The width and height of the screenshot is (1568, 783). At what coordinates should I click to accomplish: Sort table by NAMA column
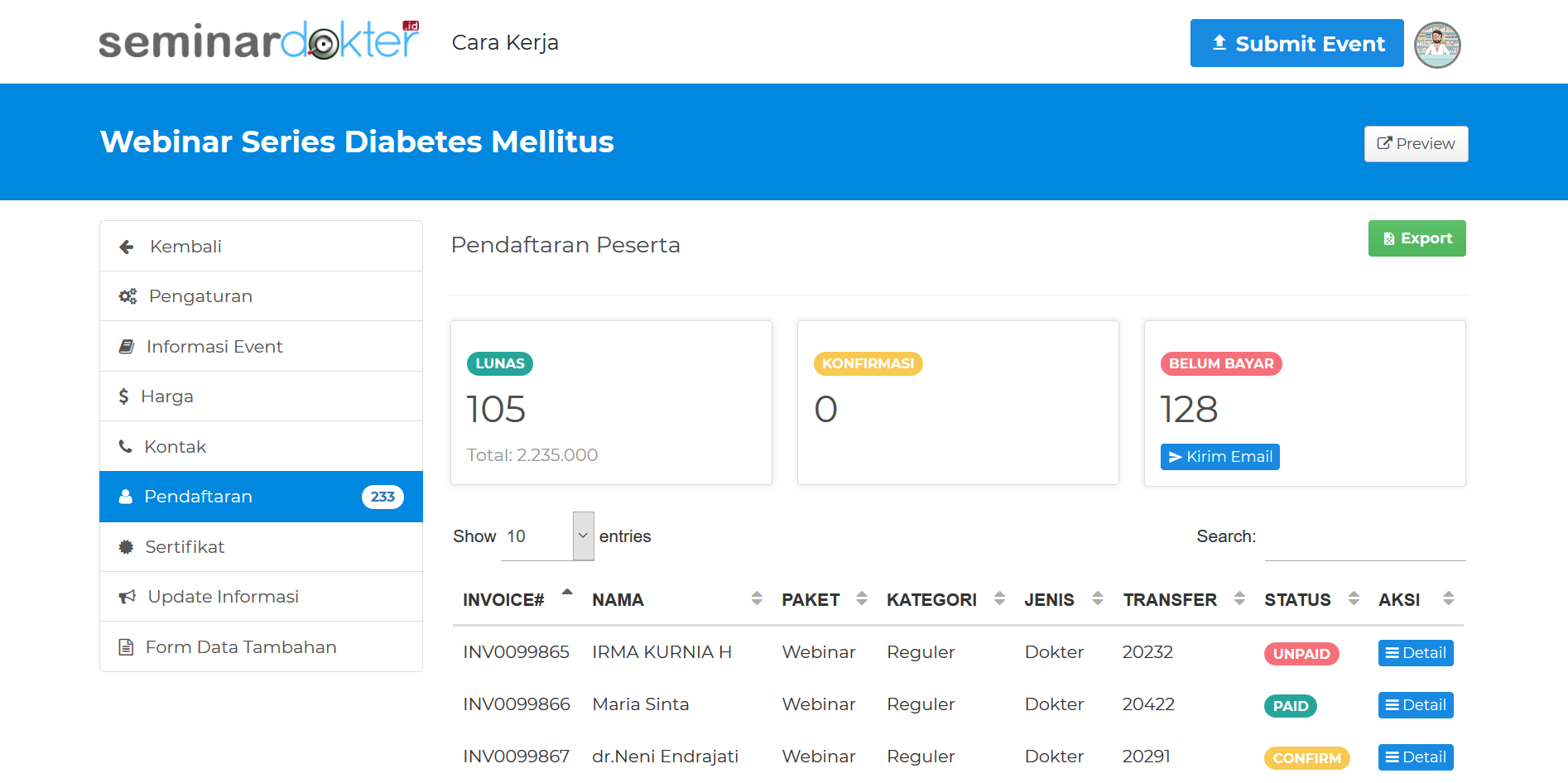[x=618, y=600]
